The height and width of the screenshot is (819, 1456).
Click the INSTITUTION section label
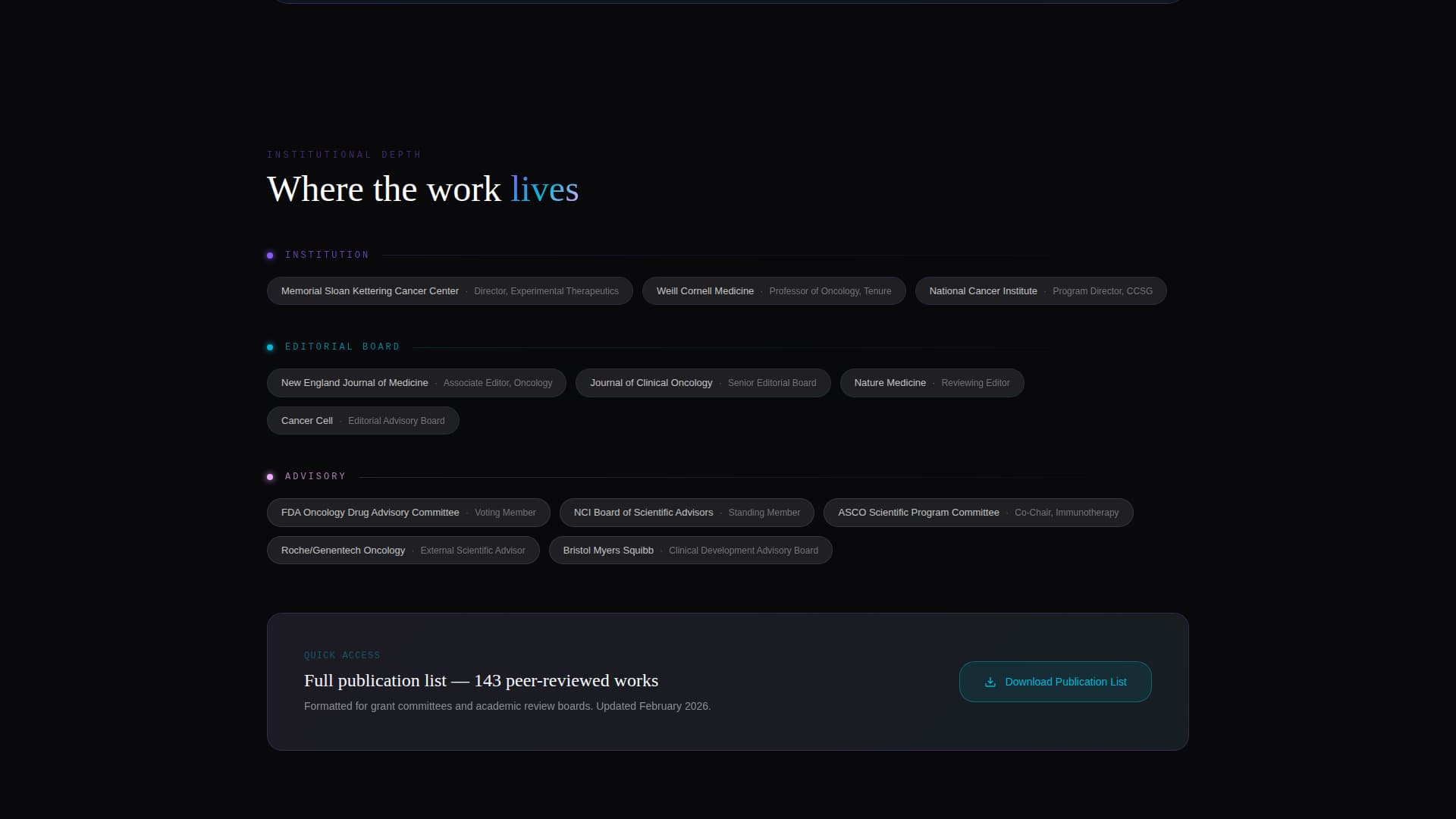pyautogui.click(x=327, y=255)
